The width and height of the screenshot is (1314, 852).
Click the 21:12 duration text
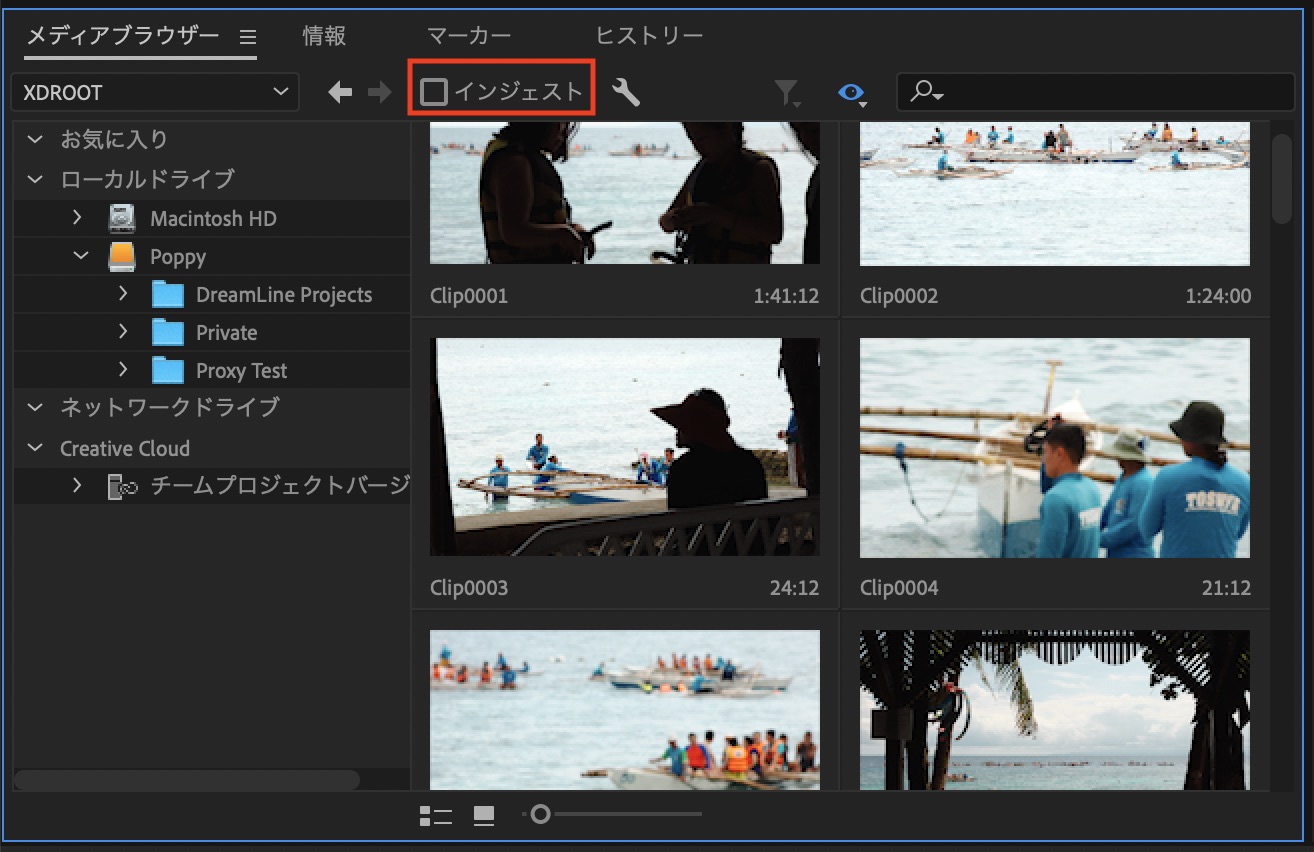pos(1226,588)
